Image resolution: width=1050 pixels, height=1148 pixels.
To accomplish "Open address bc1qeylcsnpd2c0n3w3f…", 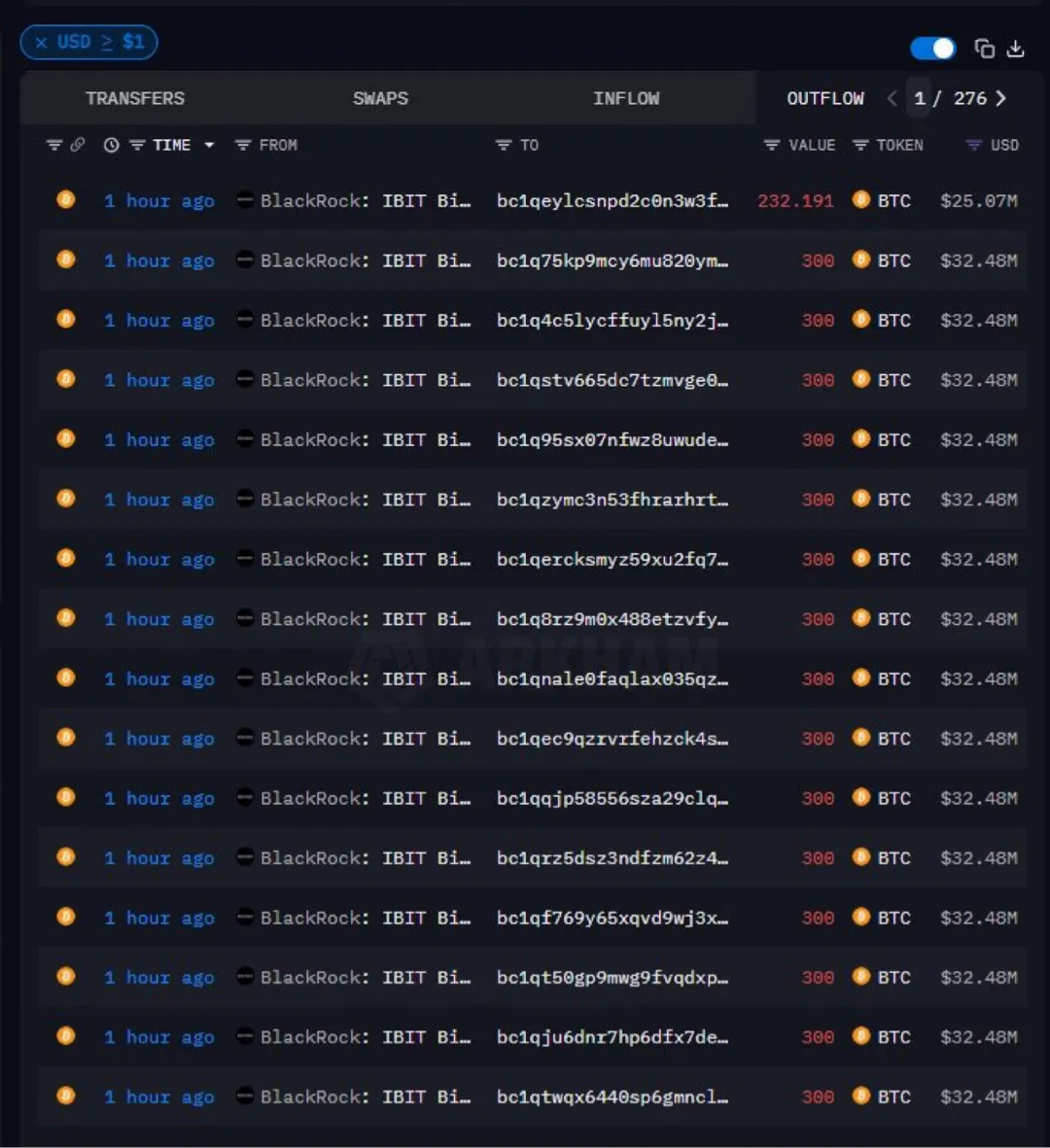I will pyautogui.click(x=612, y=200).
